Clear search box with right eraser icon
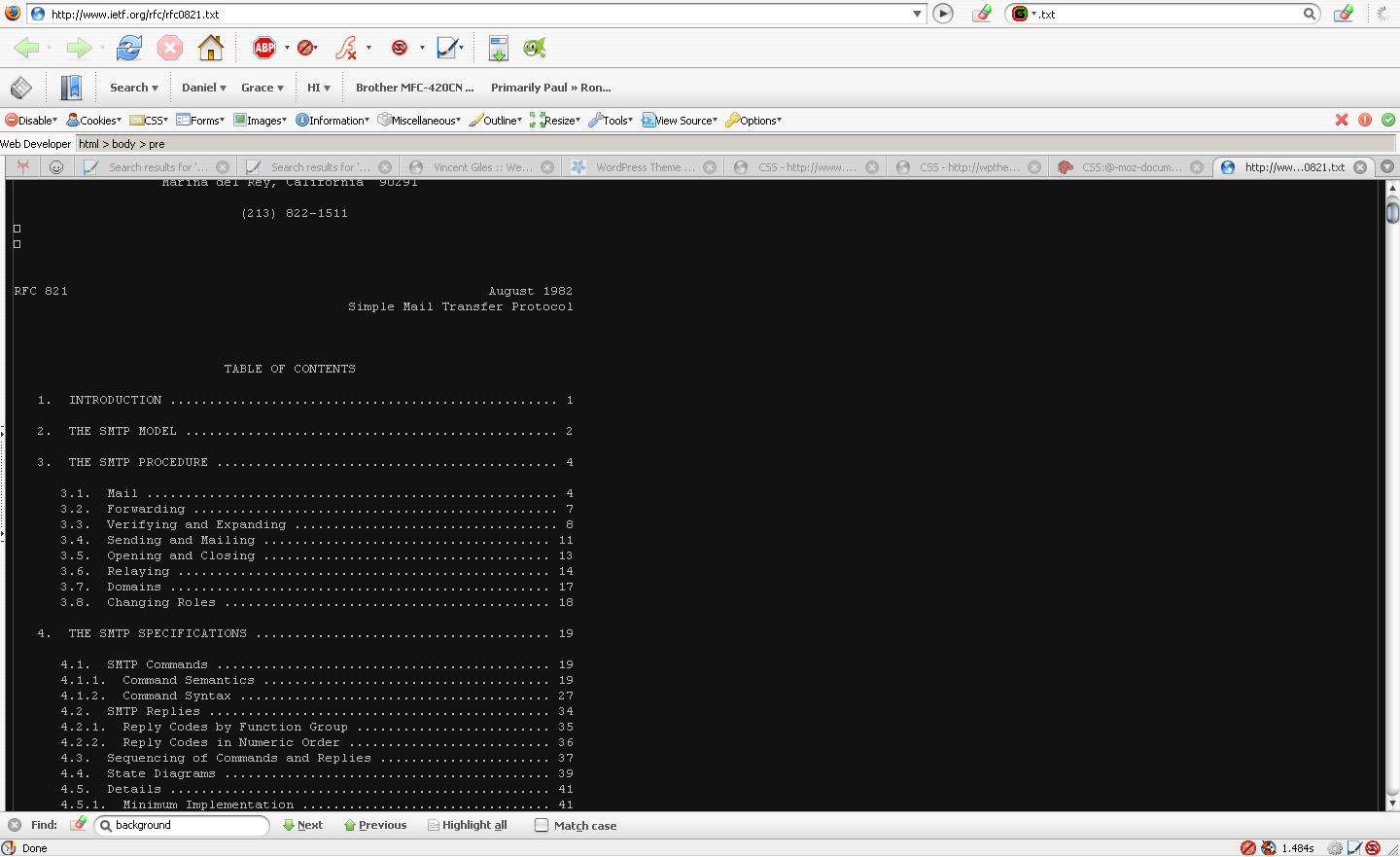 (x=1344, y=14)
